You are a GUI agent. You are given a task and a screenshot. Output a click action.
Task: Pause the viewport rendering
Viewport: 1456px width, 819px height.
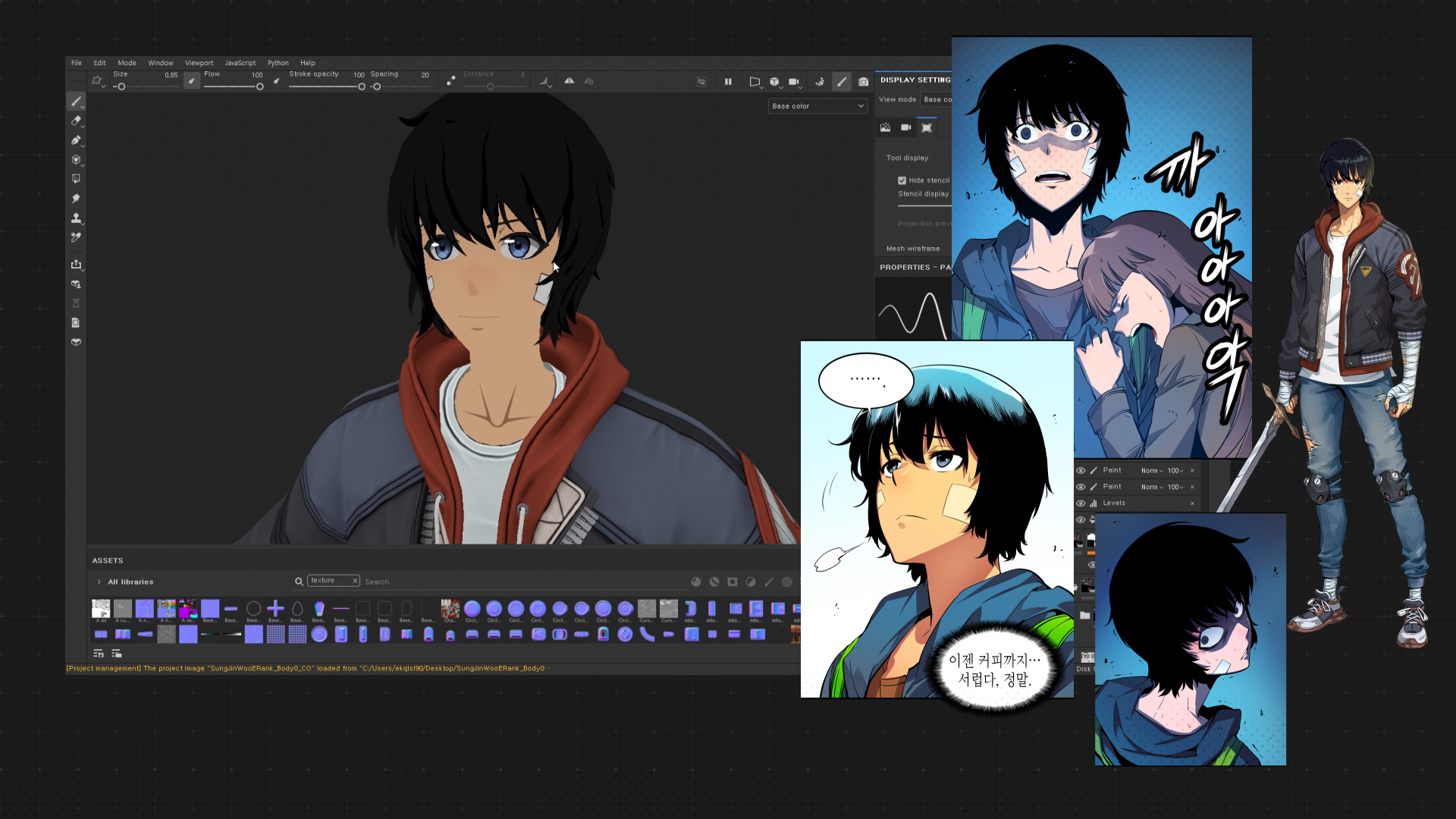pyautogui.click(x=728, y=81)
